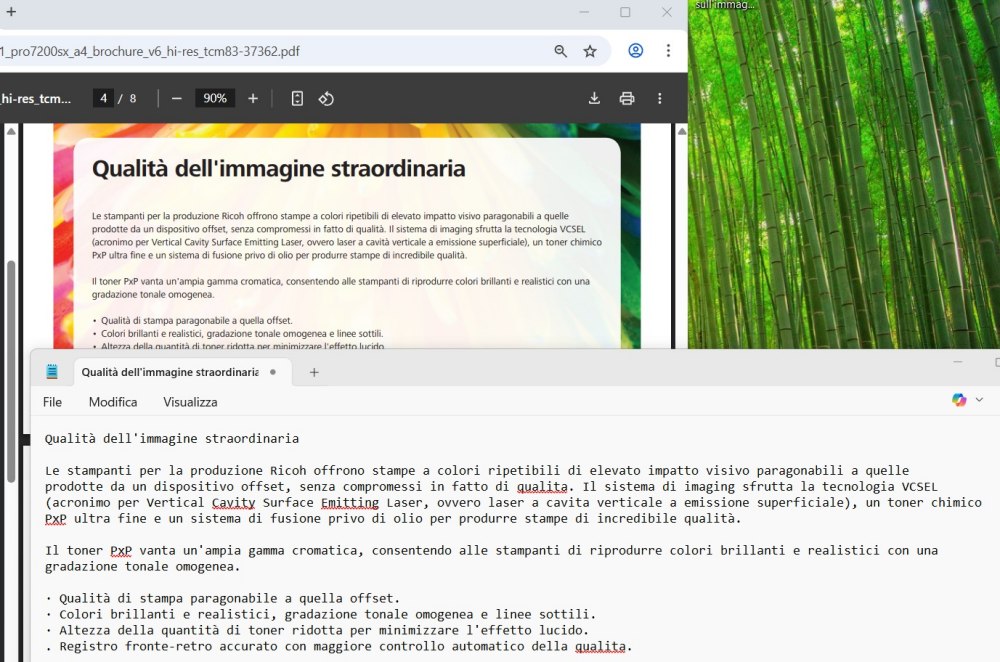Viewport: 1000px width, 662px height.
Task: Click the PDF zoom in plus button
Action: tap(253, 99)
